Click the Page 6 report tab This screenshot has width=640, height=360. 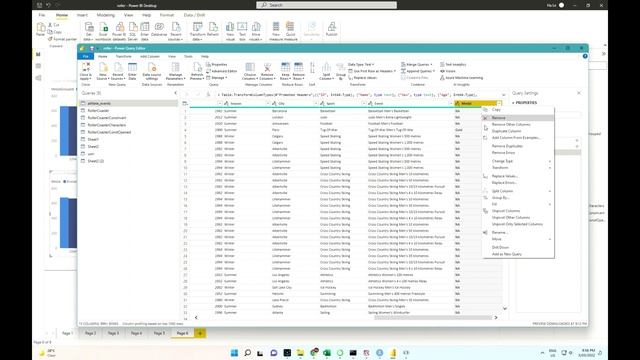point(182,333)
